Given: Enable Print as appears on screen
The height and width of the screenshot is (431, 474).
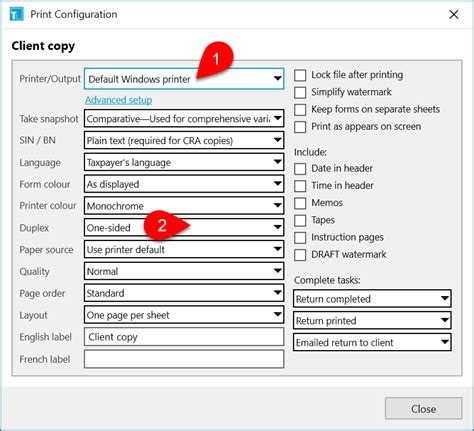Looking at the screenshot, I should (x=300, y=127).
